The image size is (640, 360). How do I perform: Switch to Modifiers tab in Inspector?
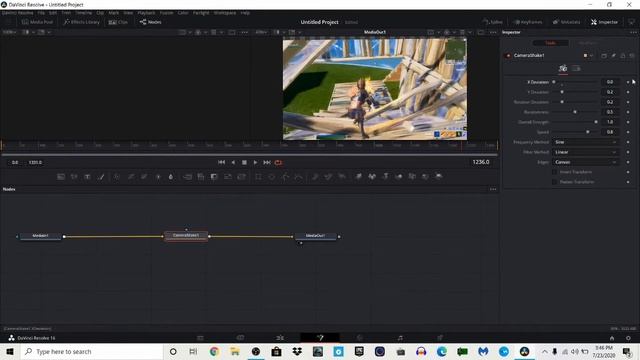point(587,43)
